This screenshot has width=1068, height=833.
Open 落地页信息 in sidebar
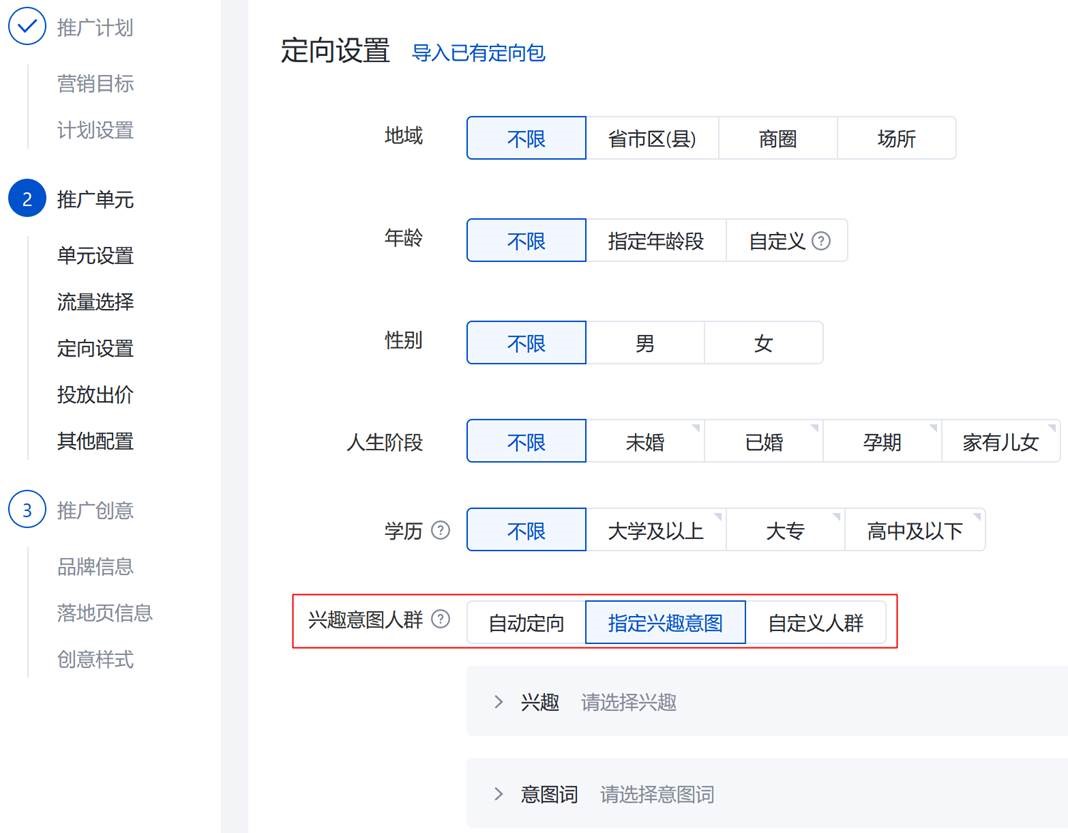[104, 613]
